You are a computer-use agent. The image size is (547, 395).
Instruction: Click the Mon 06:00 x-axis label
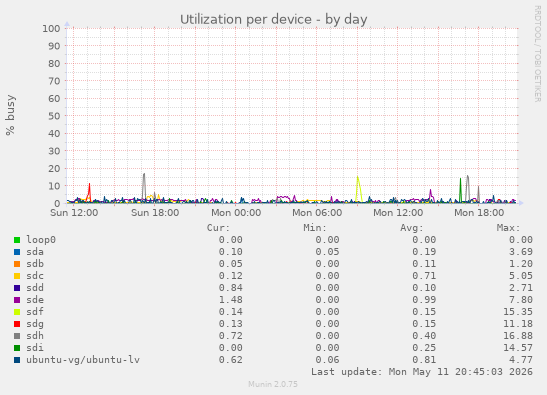pyautogui.click(x=317, y=213)
